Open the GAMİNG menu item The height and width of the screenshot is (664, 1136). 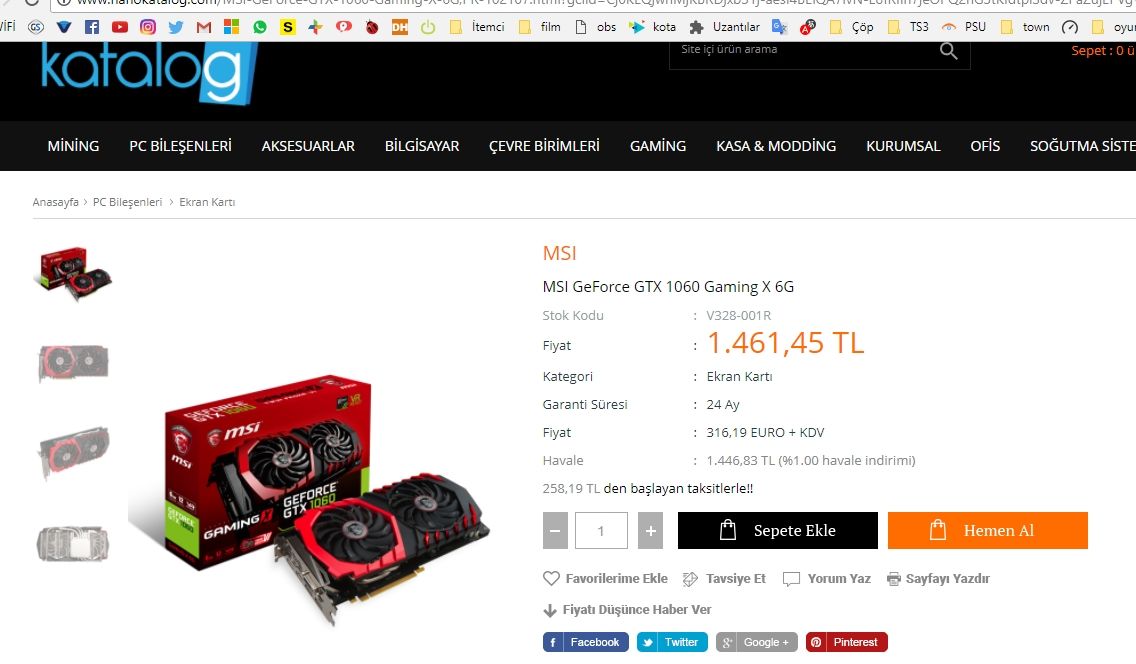658,146
